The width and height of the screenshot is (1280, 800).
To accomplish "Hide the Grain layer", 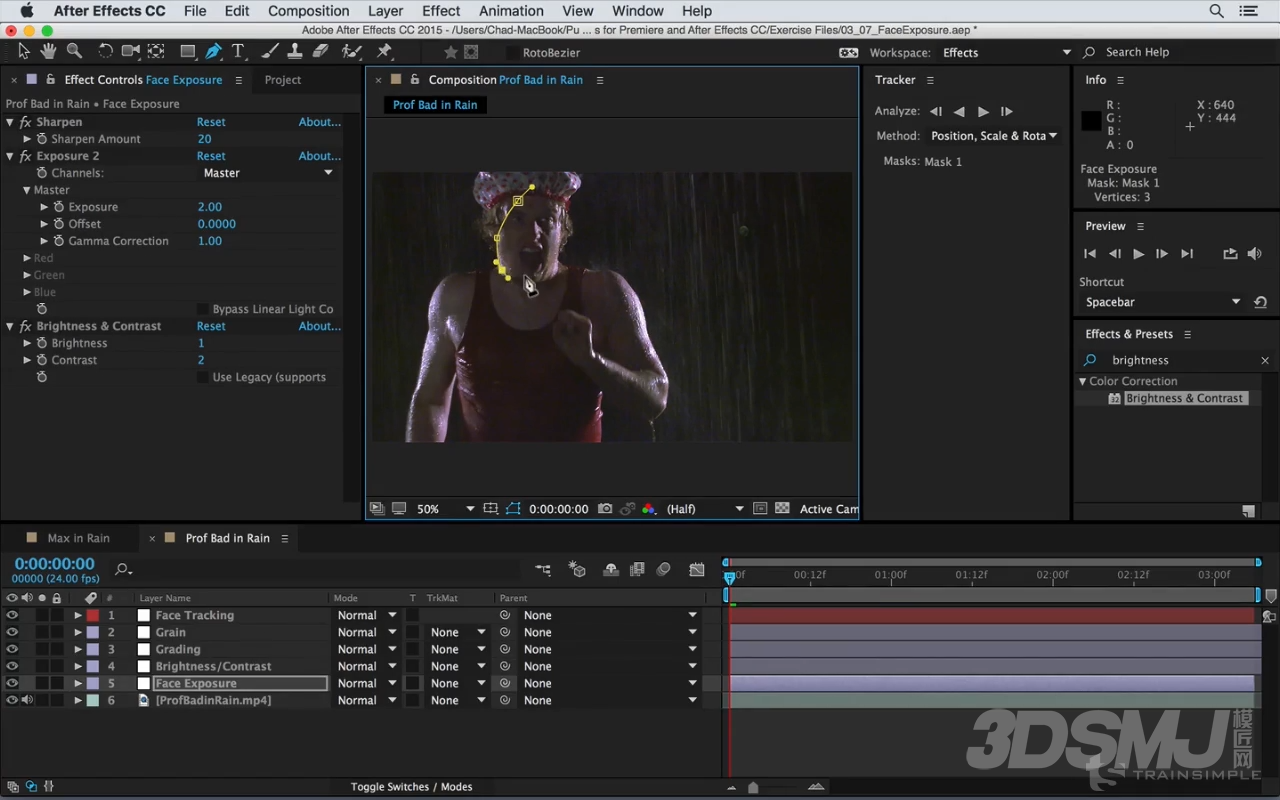I will (12, 633).
